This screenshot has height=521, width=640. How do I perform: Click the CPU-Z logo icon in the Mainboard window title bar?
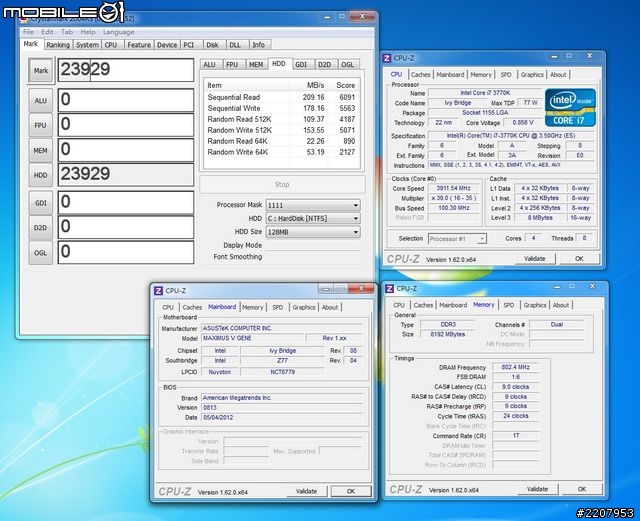[x=158, y=291]
